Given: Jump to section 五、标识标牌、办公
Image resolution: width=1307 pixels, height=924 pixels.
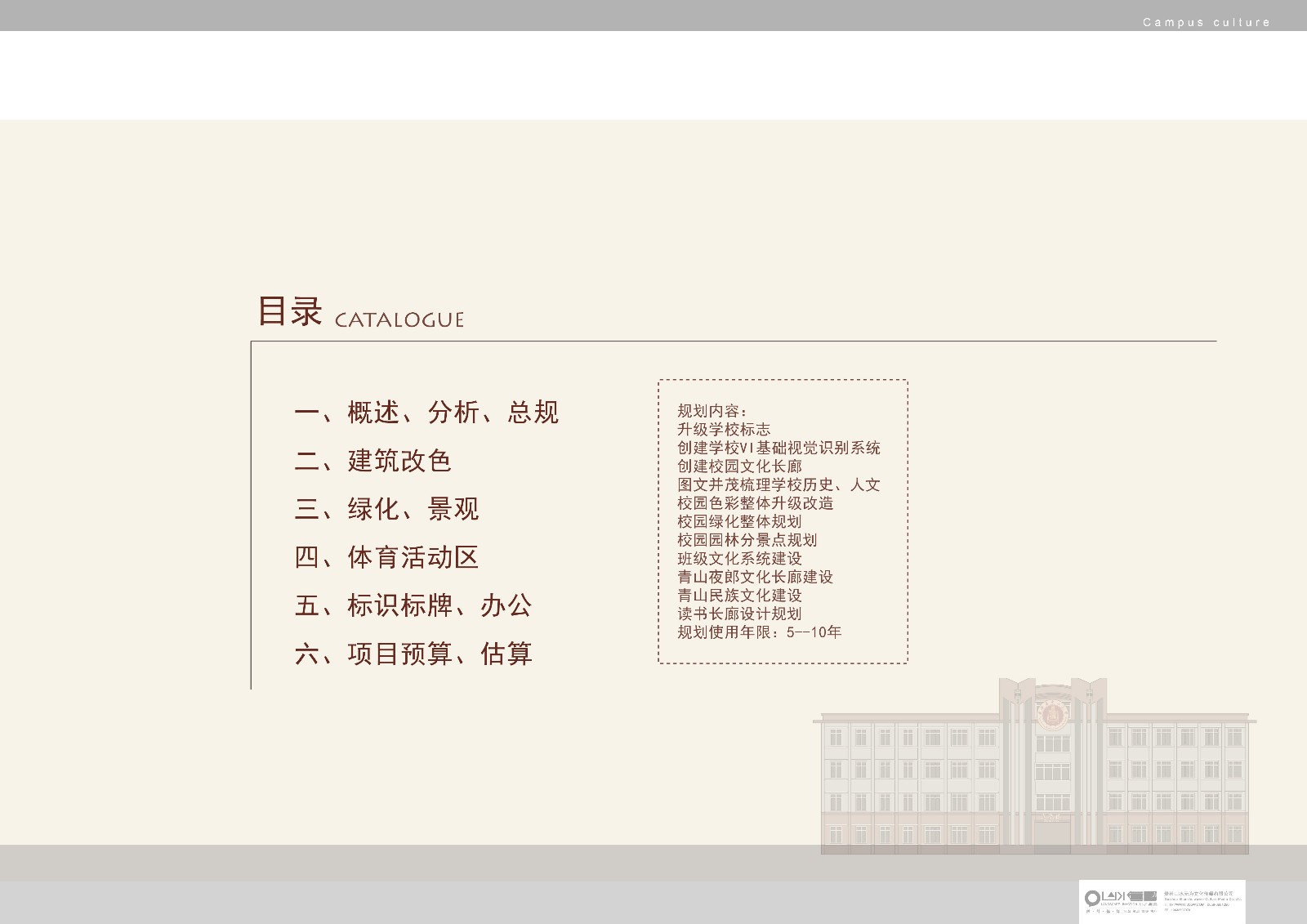Looking at the screenshot, I should tap(413, 605).
